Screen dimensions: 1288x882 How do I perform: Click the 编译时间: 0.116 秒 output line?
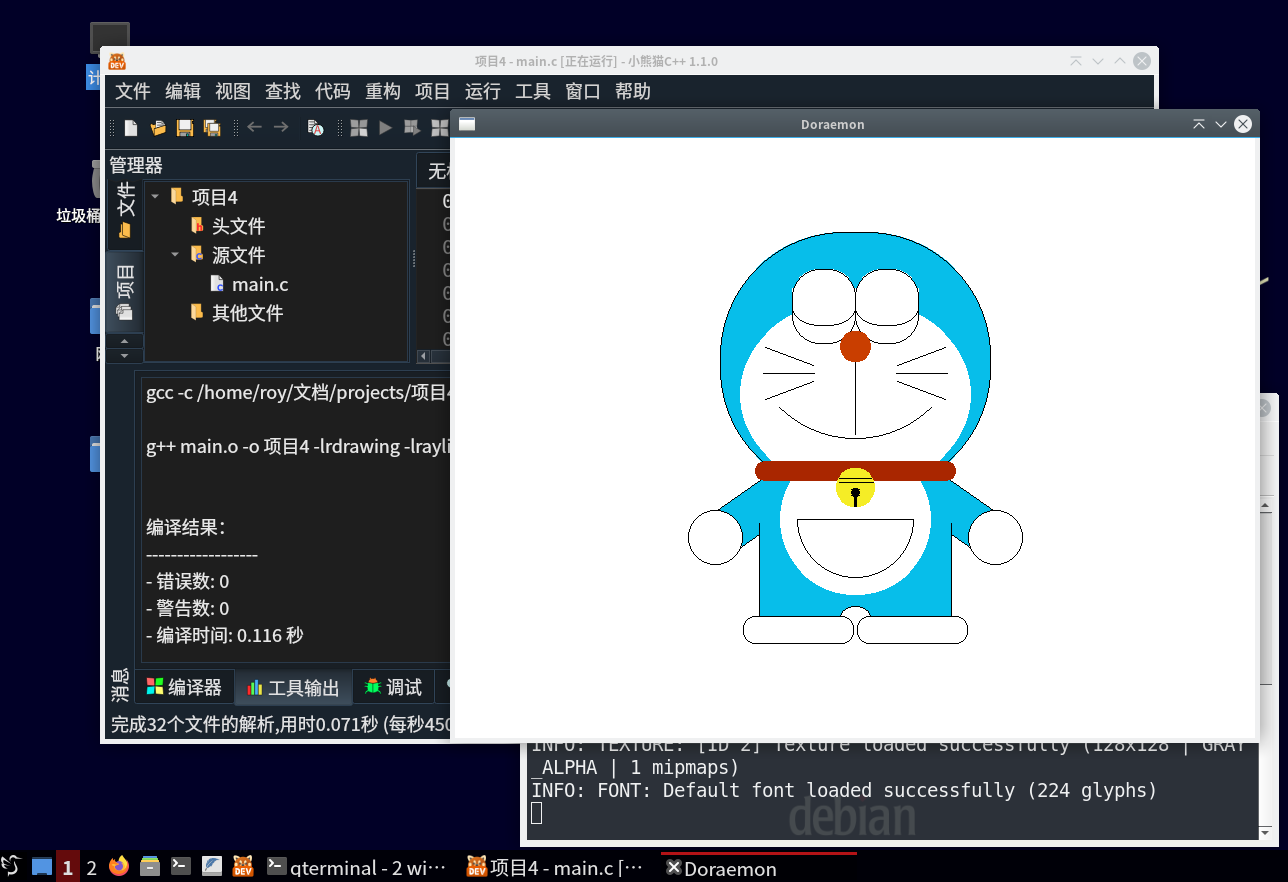click(x=225, y=635)
